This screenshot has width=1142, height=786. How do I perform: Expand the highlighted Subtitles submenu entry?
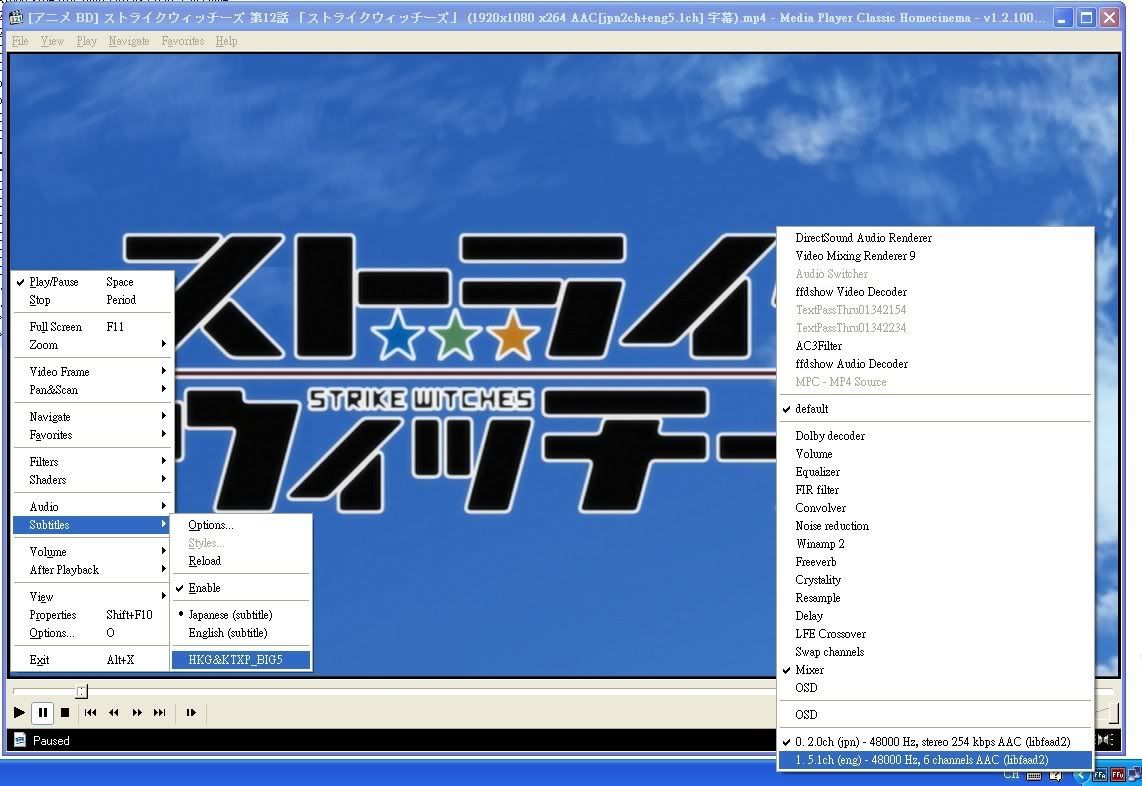(x=93, y=525)
